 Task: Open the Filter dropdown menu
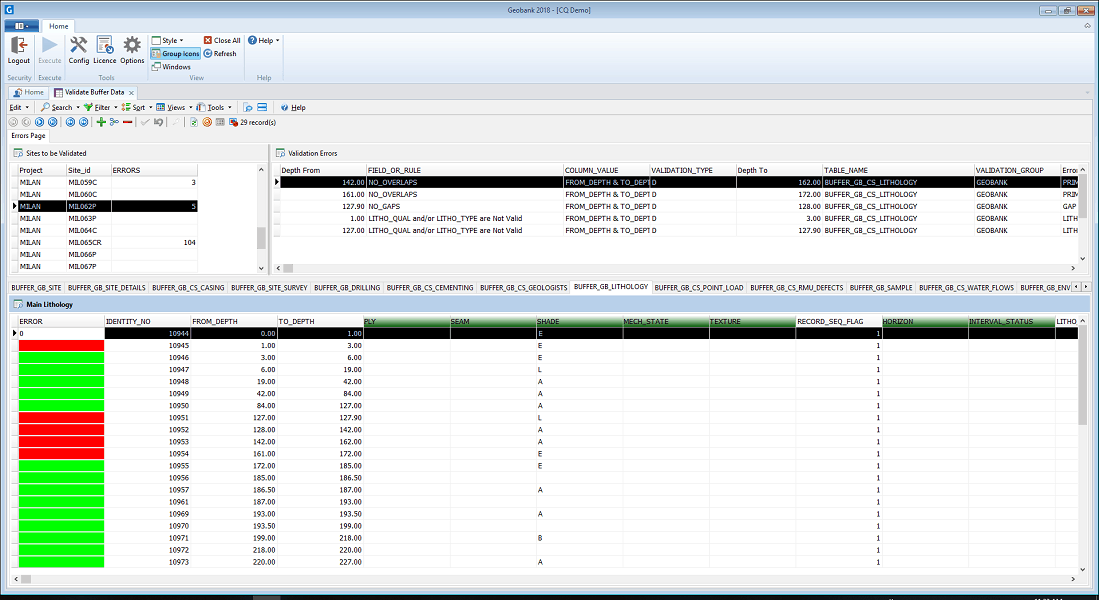(100, 107)
